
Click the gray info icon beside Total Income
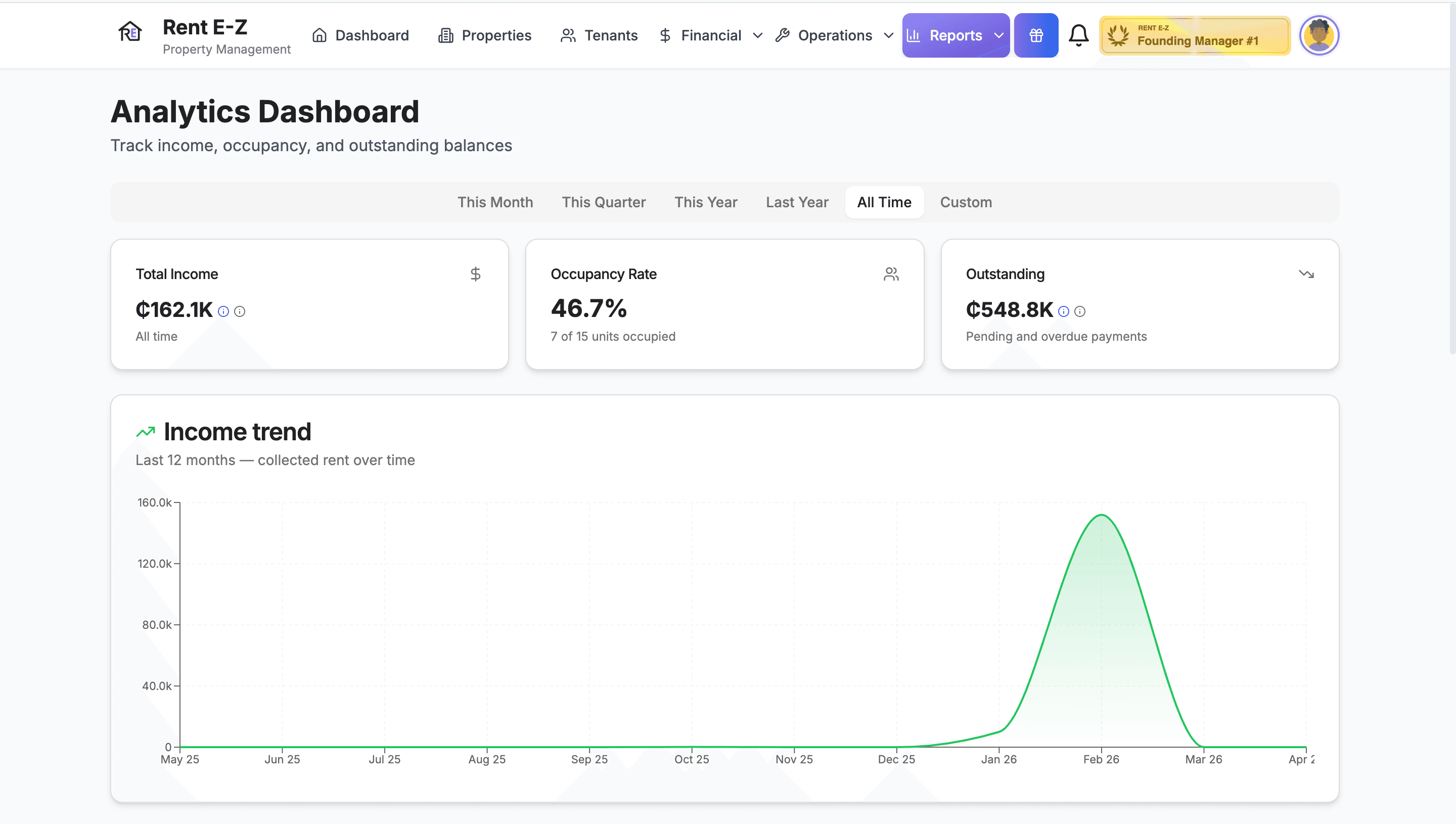pos(240,311)
